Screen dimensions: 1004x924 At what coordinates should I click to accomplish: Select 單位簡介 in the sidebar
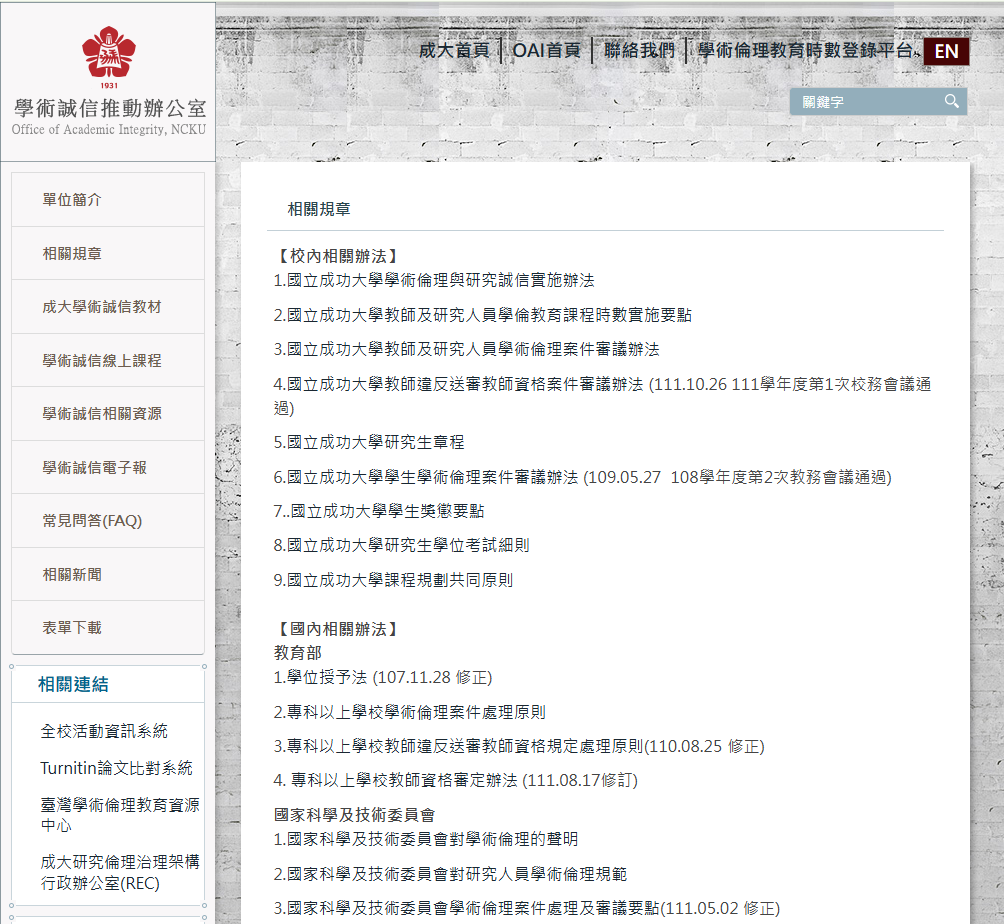72,200
